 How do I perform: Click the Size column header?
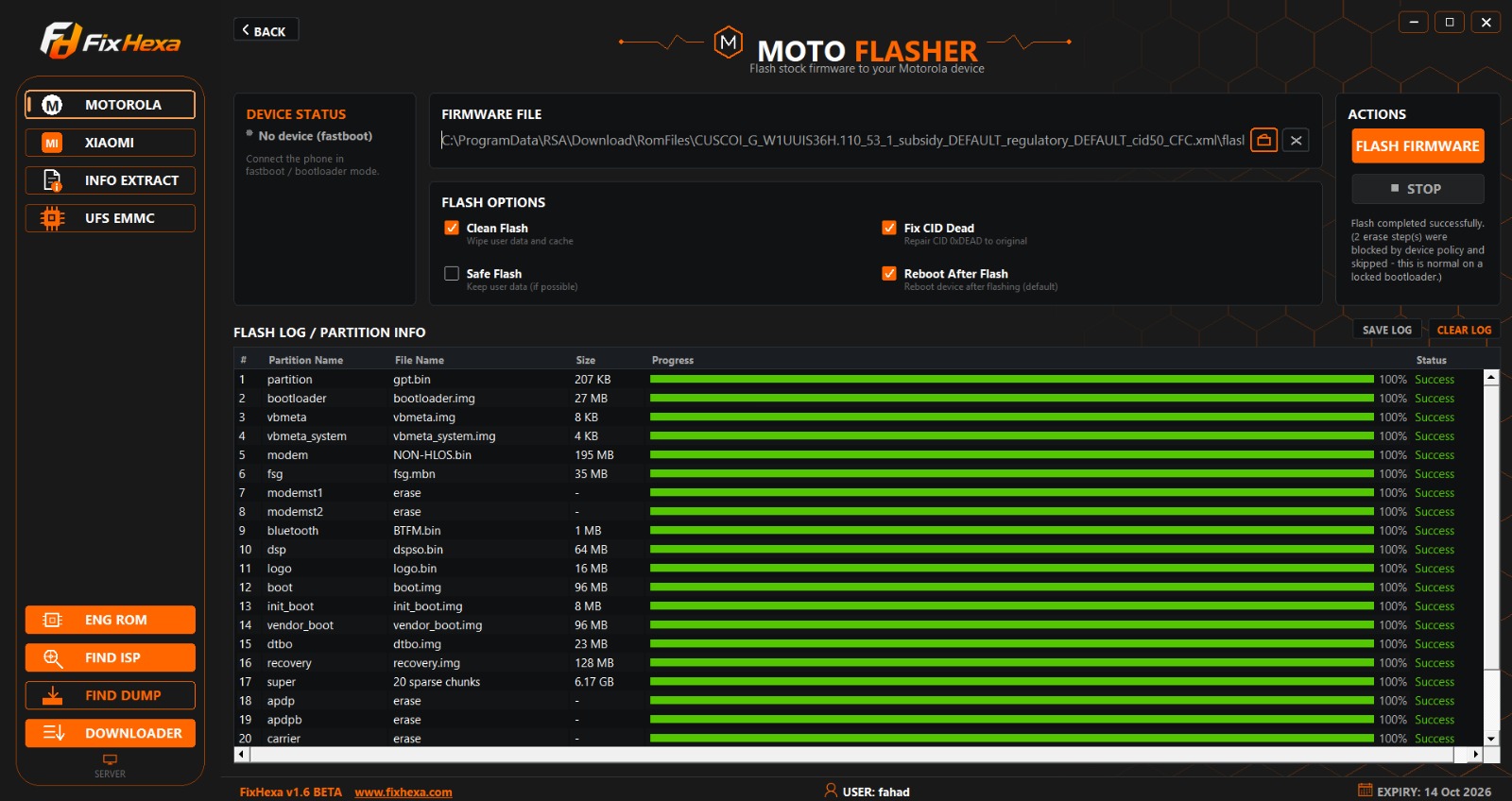(x=586, y=360)
